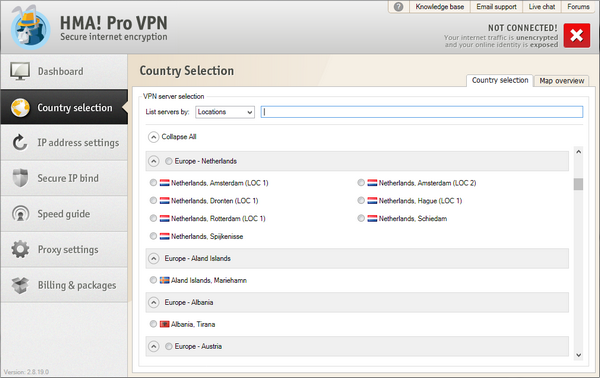Click the Country selection globe icon

click(20, 108)
